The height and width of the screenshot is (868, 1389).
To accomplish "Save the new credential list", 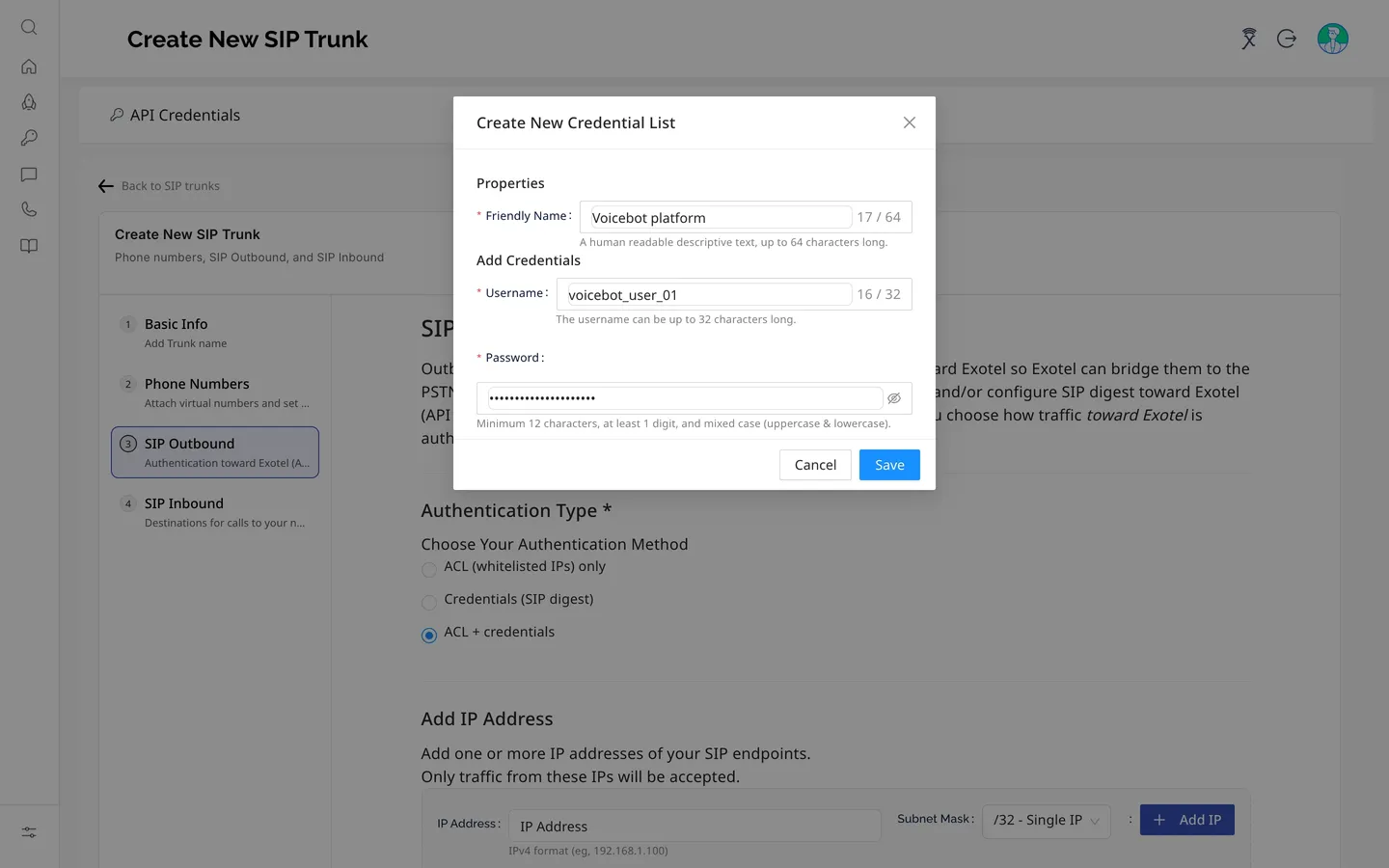I will (889, 465).
